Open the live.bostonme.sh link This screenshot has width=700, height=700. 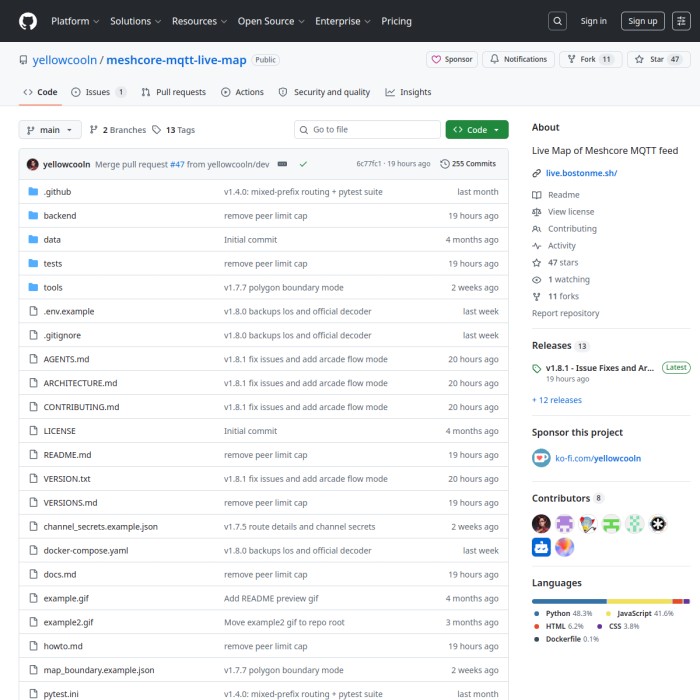[581, 173]
